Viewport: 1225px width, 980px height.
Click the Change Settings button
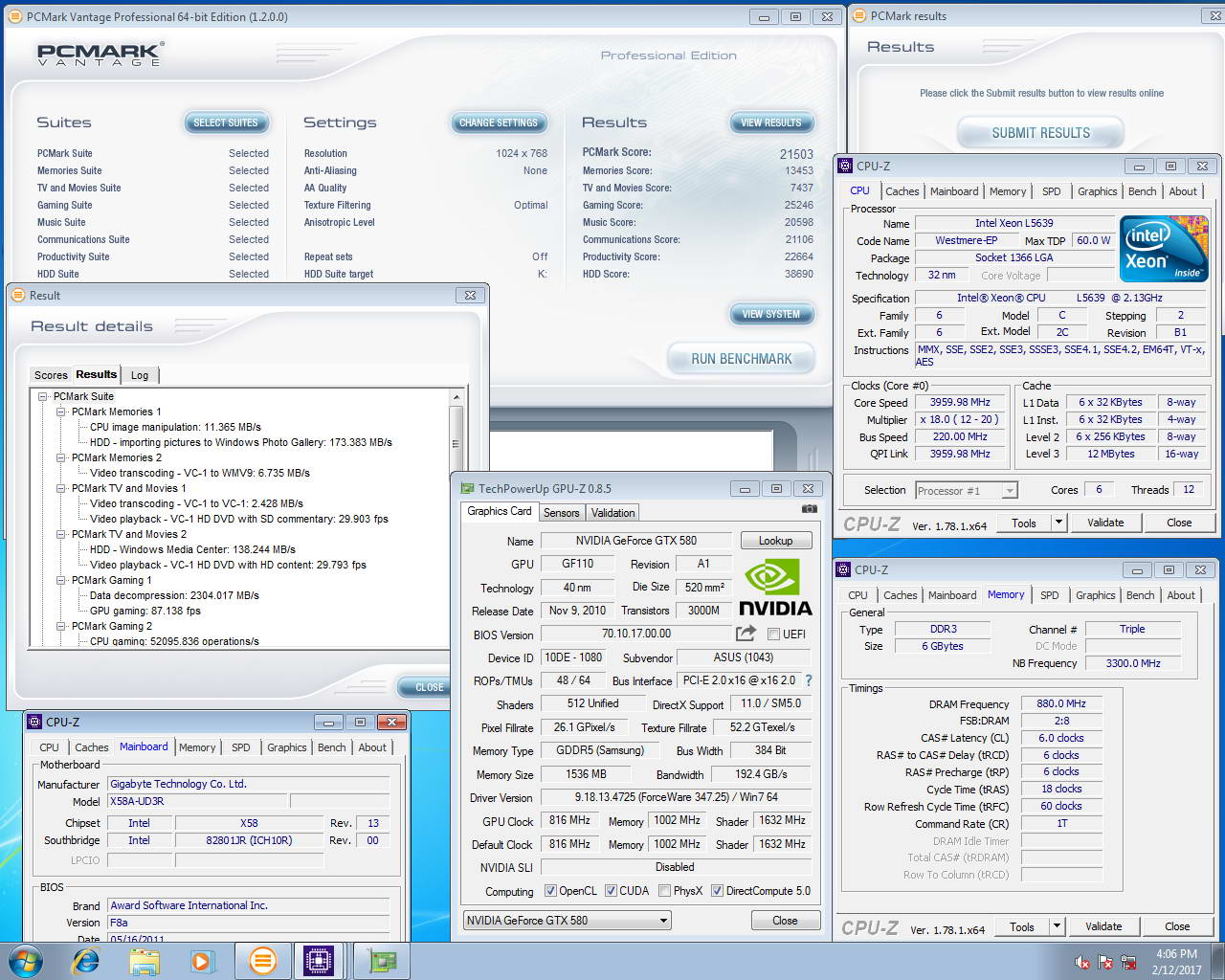point(499,122)
